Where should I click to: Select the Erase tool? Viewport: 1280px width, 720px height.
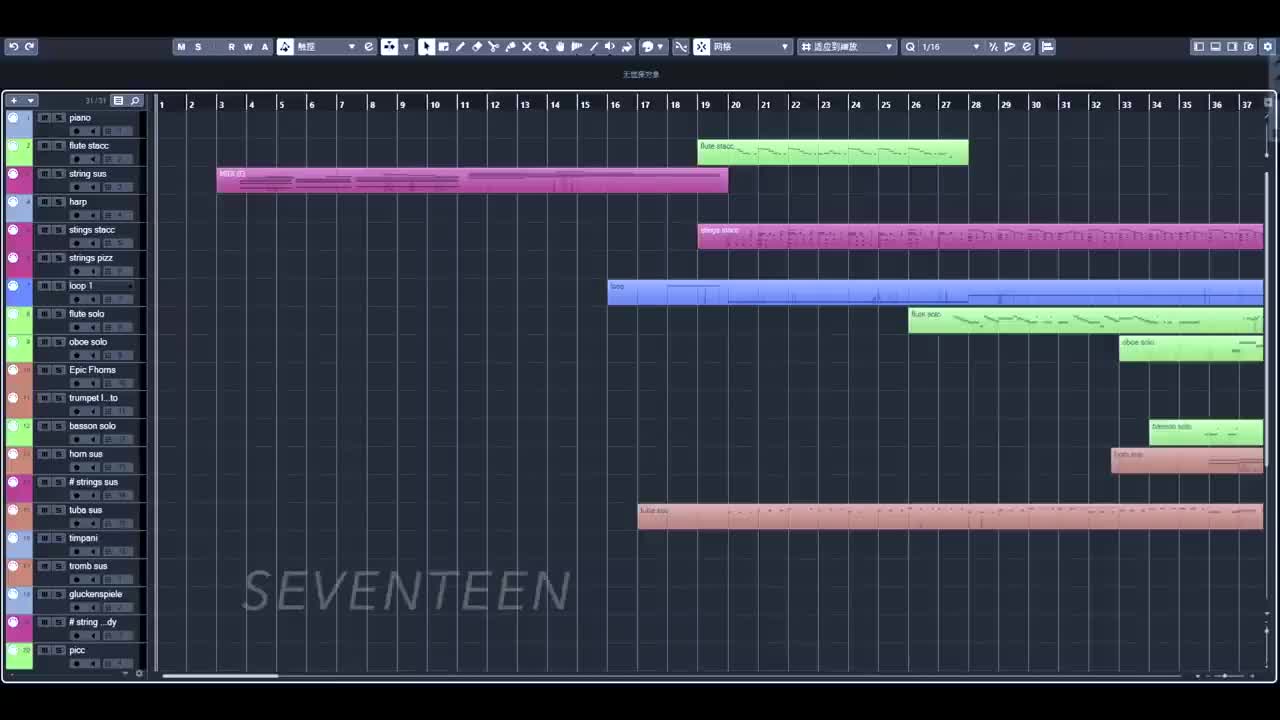click(477, 46)
